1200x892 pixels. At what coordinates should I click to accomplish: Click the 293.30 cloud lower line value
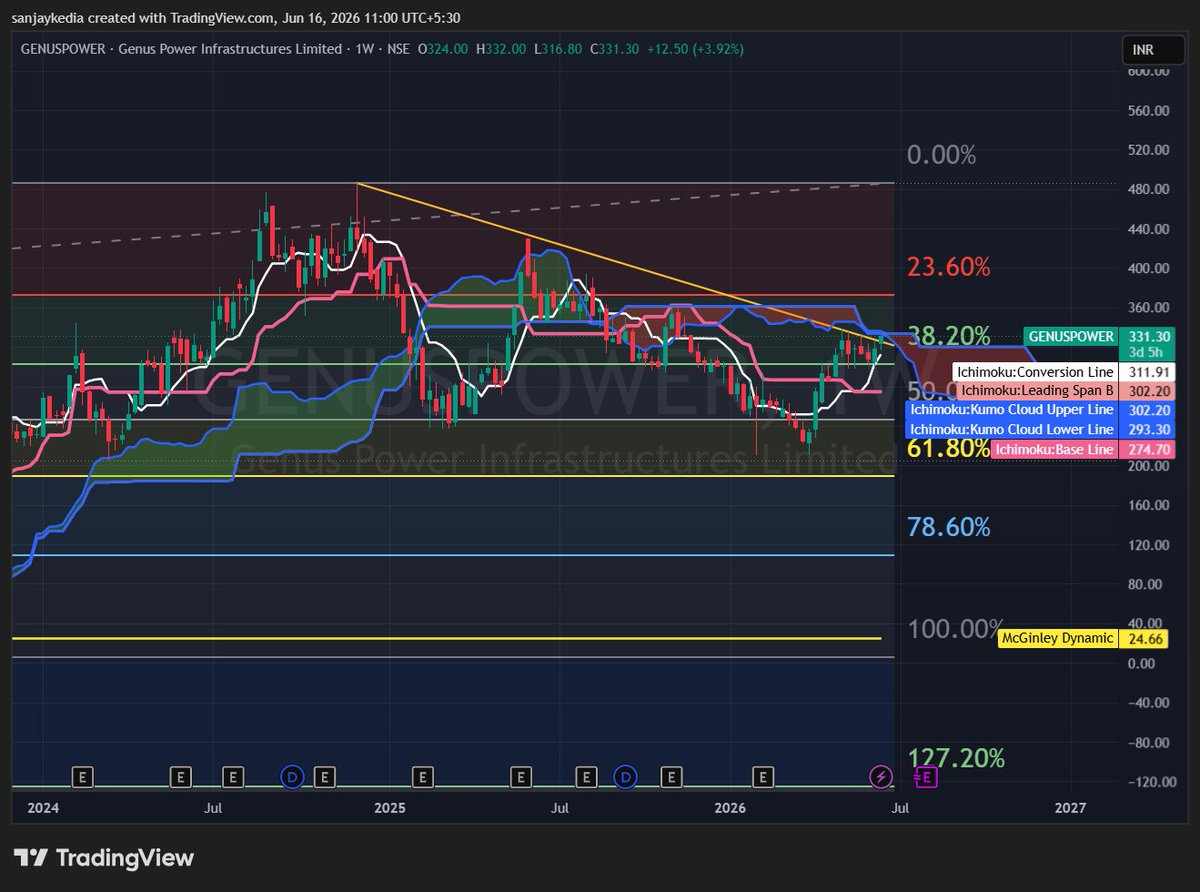(x=1145, y=429)
